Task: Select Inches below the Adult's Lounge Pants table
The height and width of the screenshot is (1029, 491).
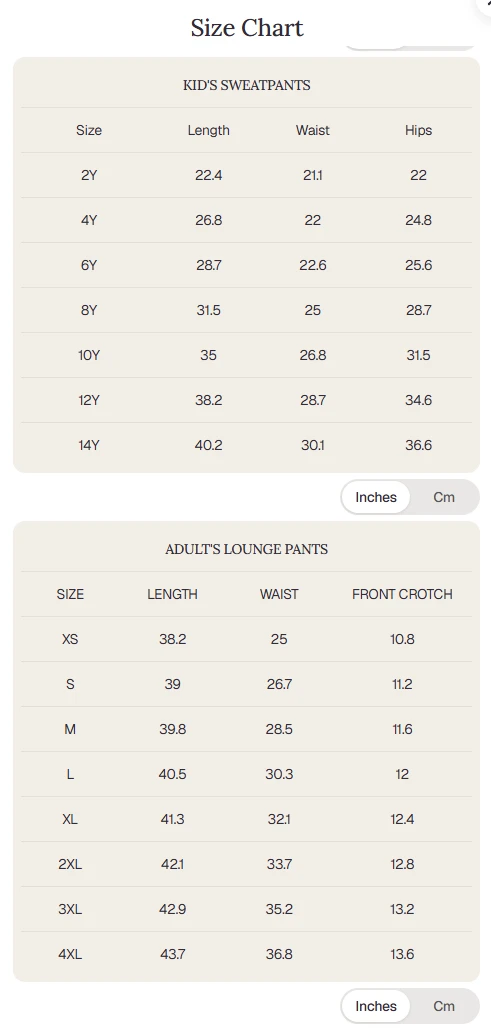Action: tap(376, 1006)
